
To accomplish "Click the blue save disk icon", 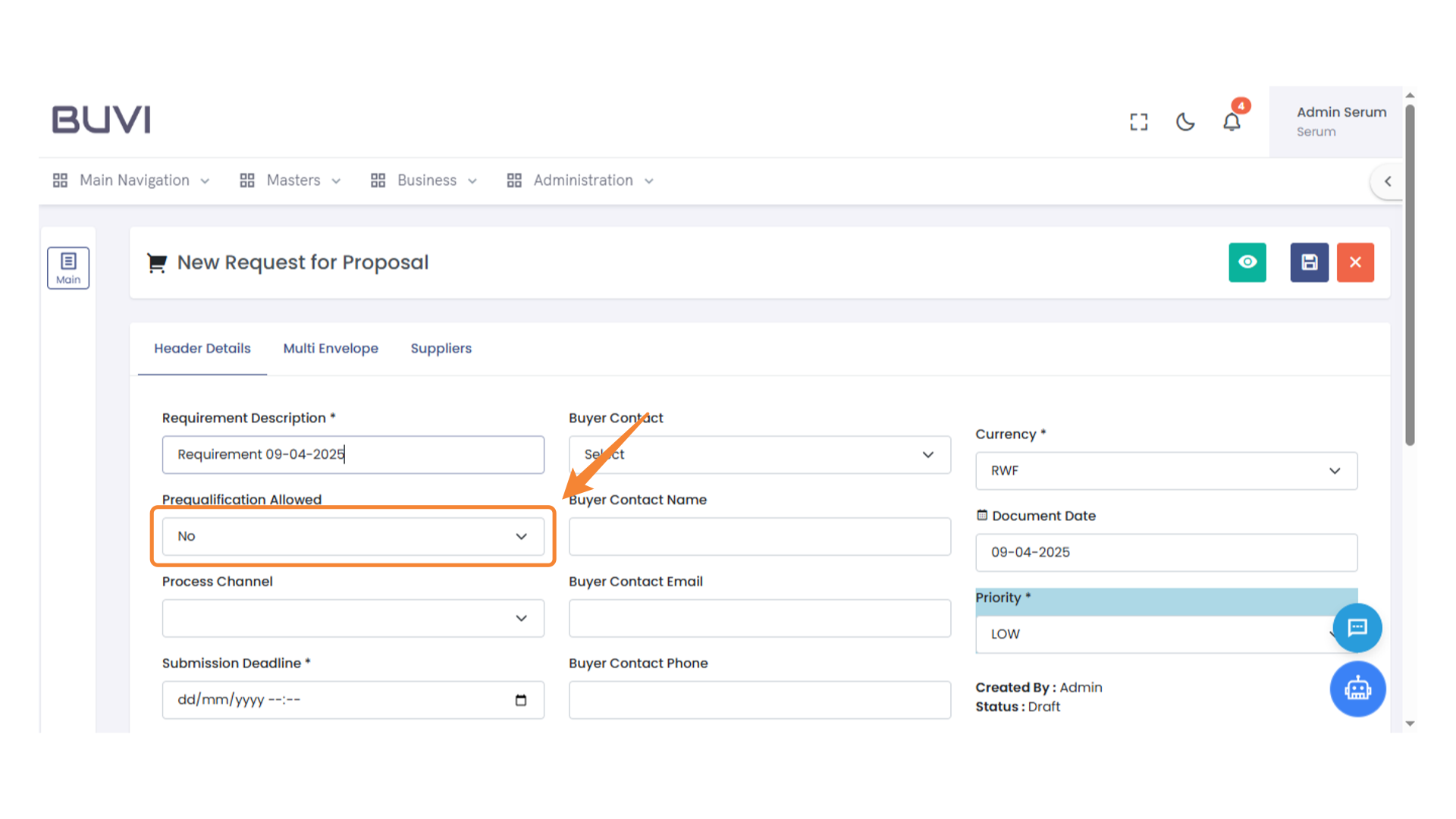I will pyautogui.click(x=1310, y=262).
